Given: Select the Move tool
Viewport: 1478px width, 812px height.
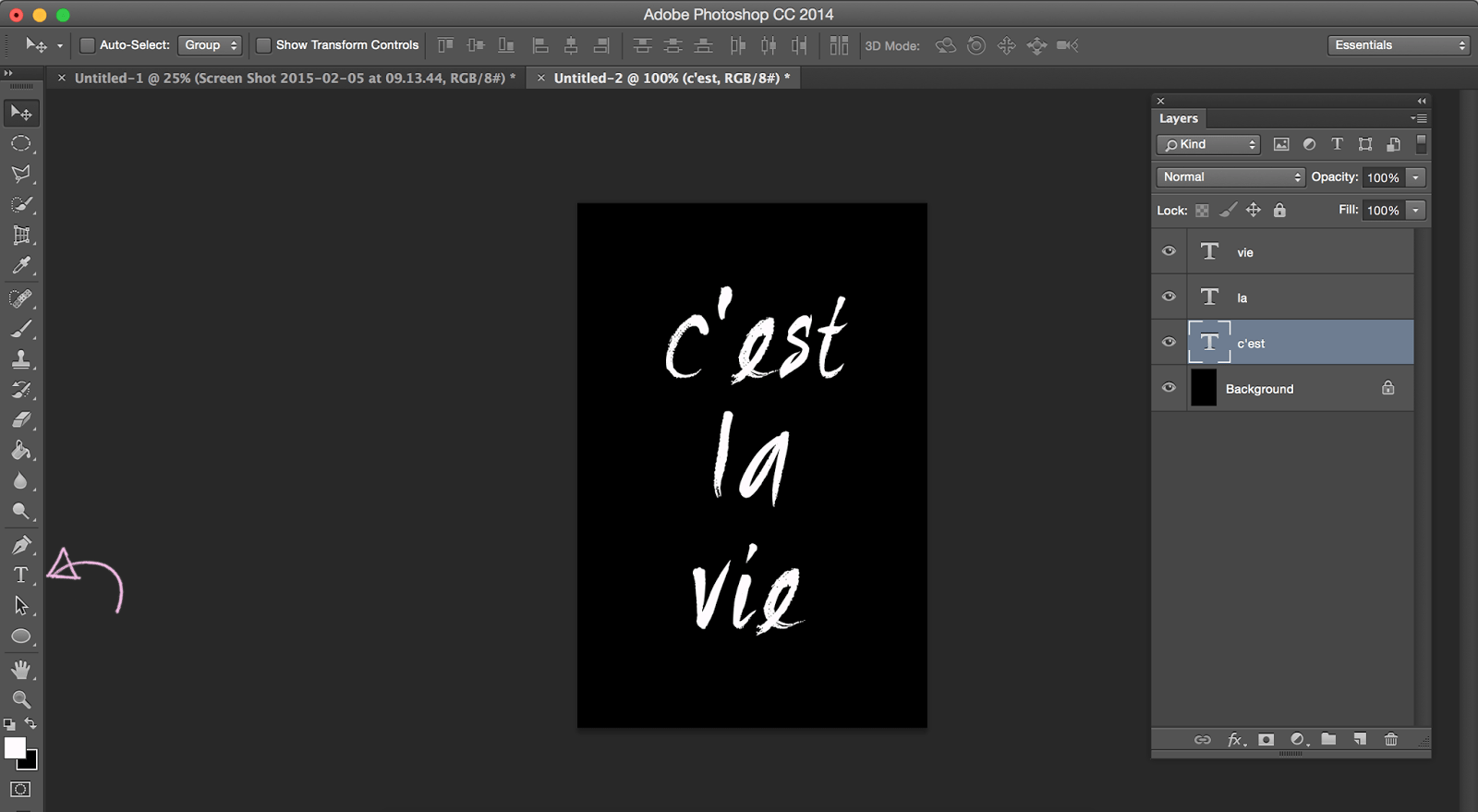Looking at the screenshot, I should click(x=21, y=113).
